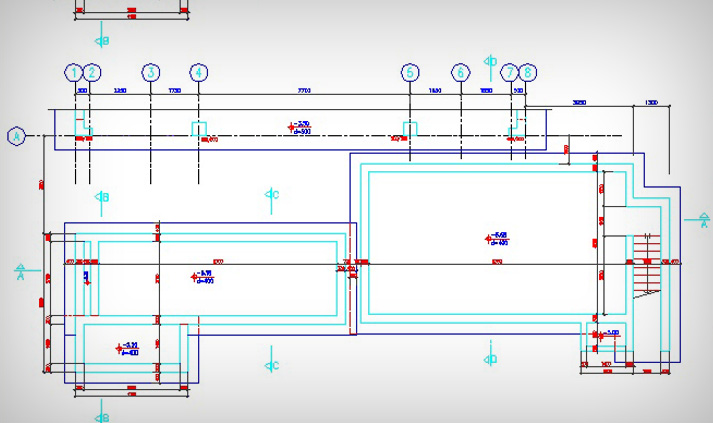
Task: Select section marker D below the large room
Action: point(489,354)
